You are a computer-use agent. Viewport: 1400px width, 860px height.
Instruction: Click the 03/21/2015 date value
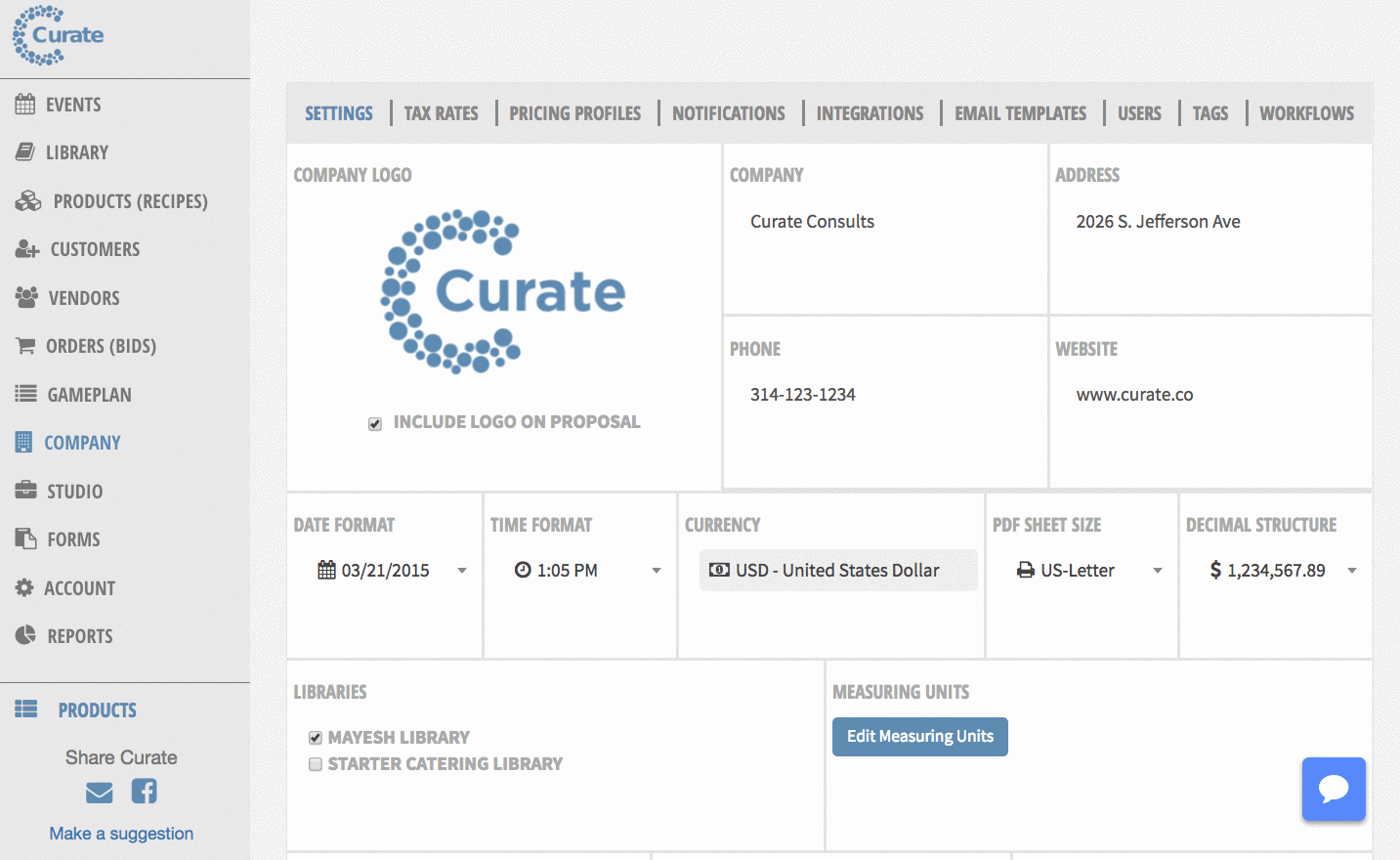[x=386, y=571]
